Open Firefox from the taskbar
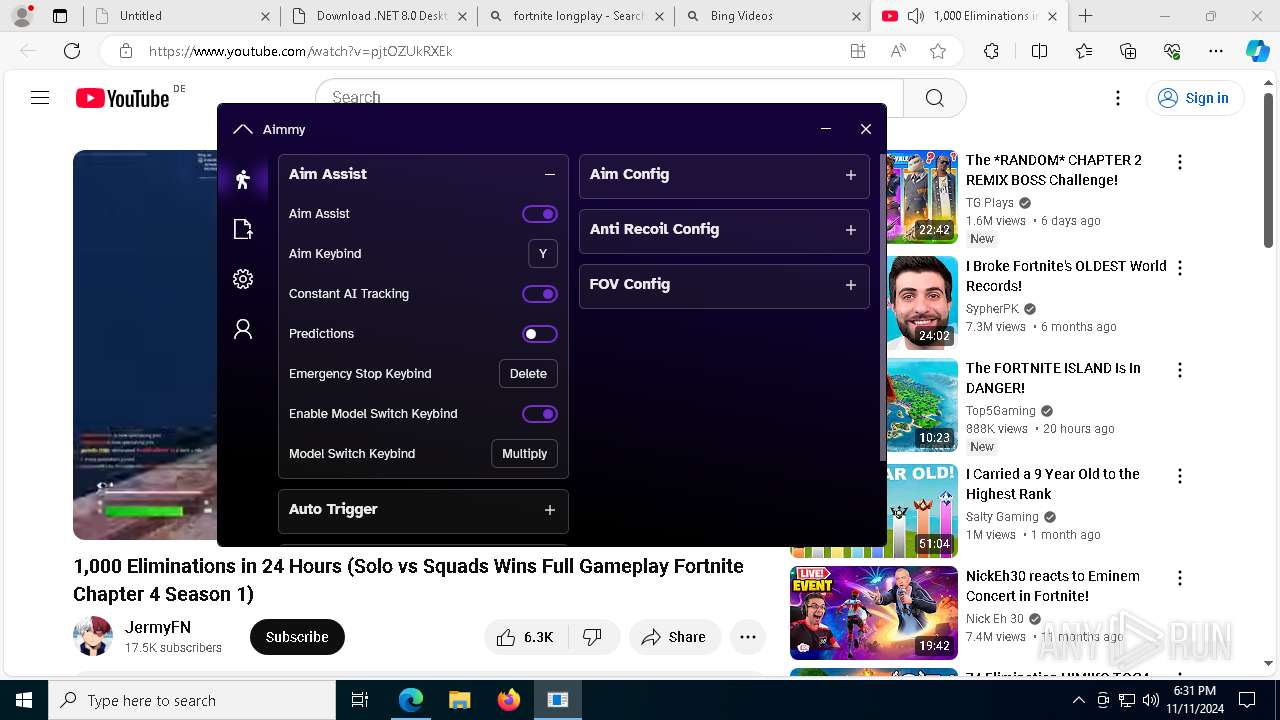The width and height of the screenshot is (1280, 720). click(x=509, y=700)
